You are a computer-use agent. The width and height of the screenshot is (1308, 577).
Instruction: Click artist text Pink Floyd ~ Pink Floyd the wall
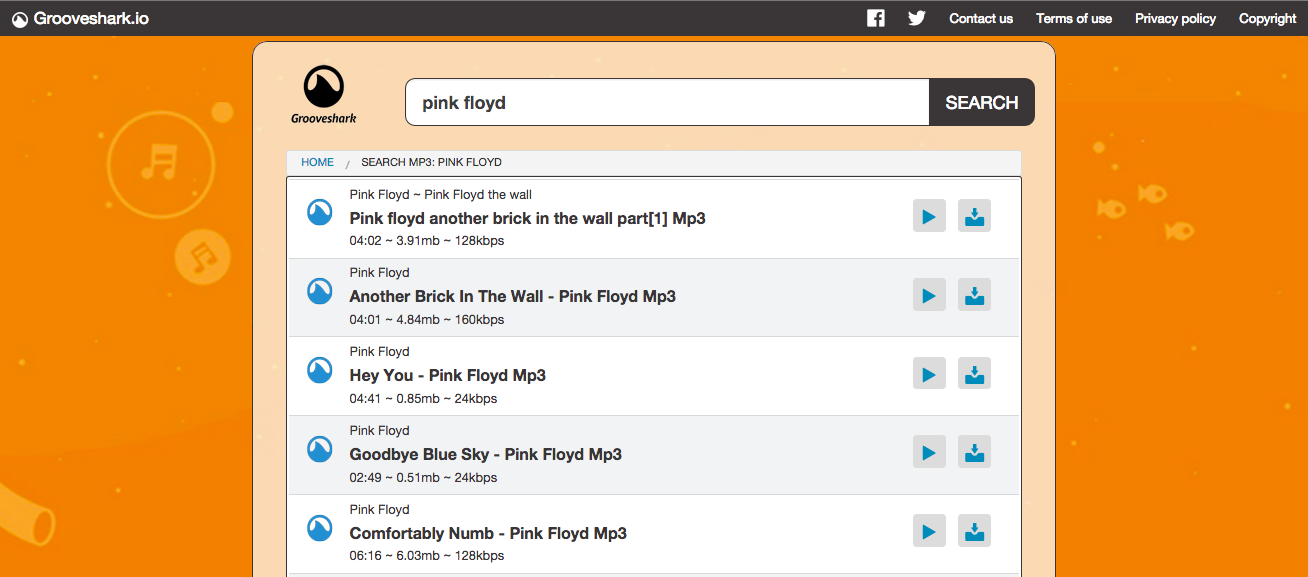click(440, 195)
